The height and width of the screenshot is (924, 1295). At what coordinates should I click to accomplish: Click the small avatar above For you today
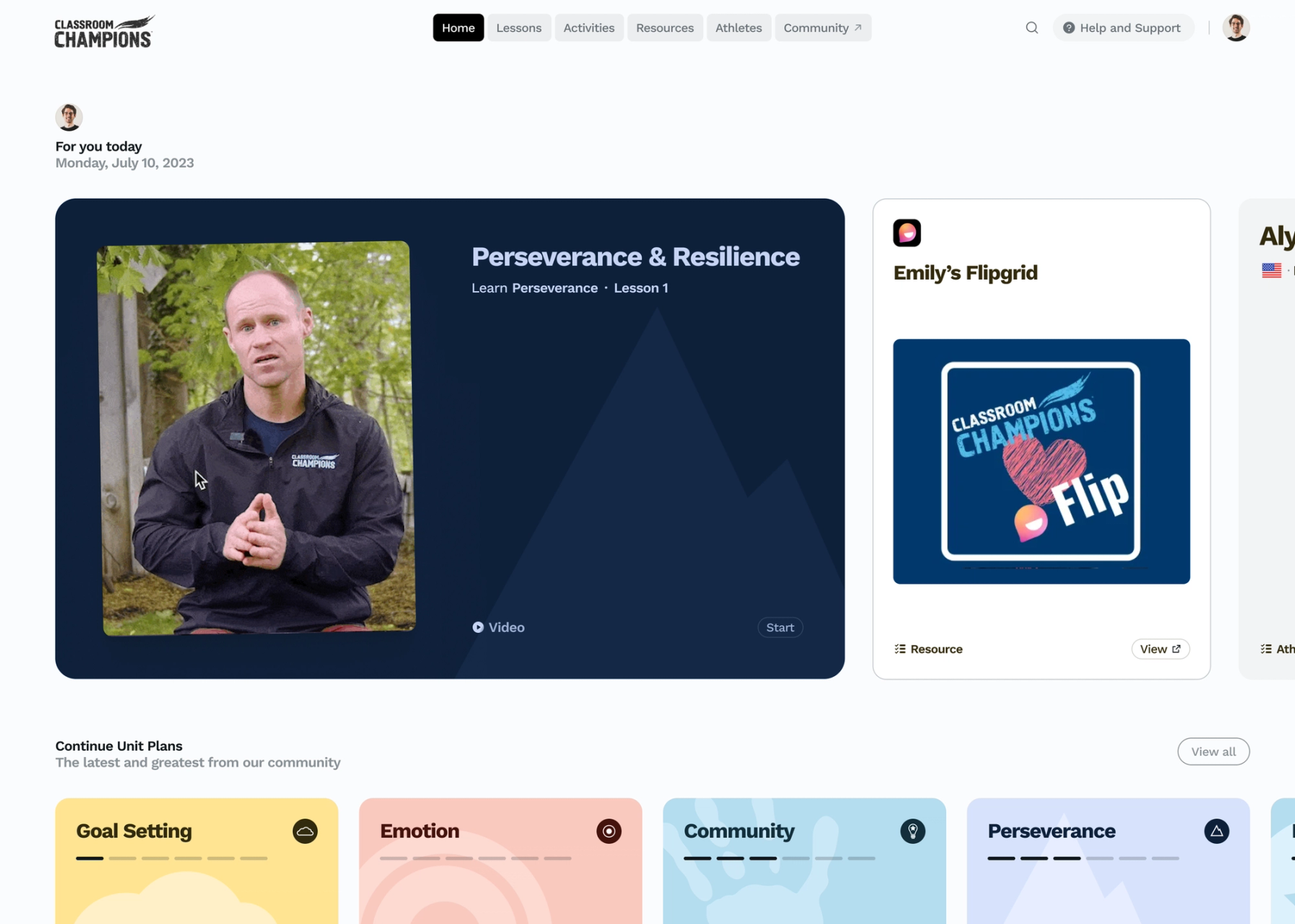(x=69, y=117)
